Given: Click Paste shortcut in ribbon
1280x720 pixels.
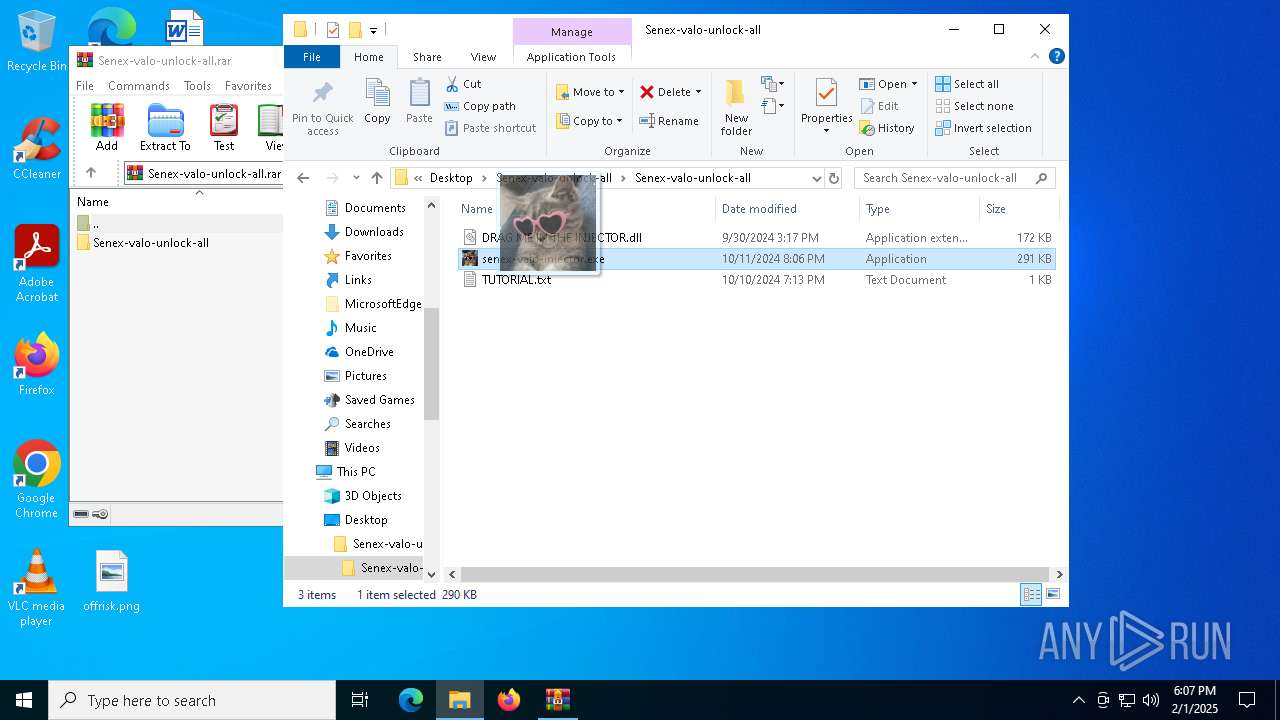Looking at the screenshot, I should (x=490, y=128).
